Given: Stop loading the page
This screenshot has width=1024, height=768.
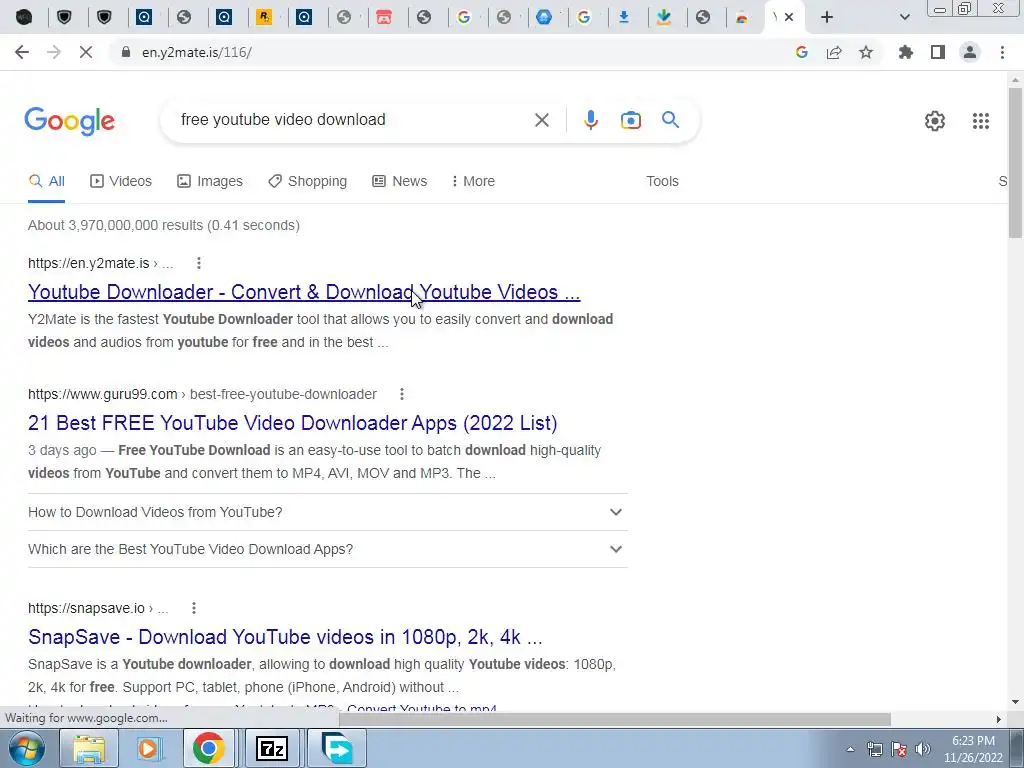Looking at the screenshot, I should (x=86, y=52).
